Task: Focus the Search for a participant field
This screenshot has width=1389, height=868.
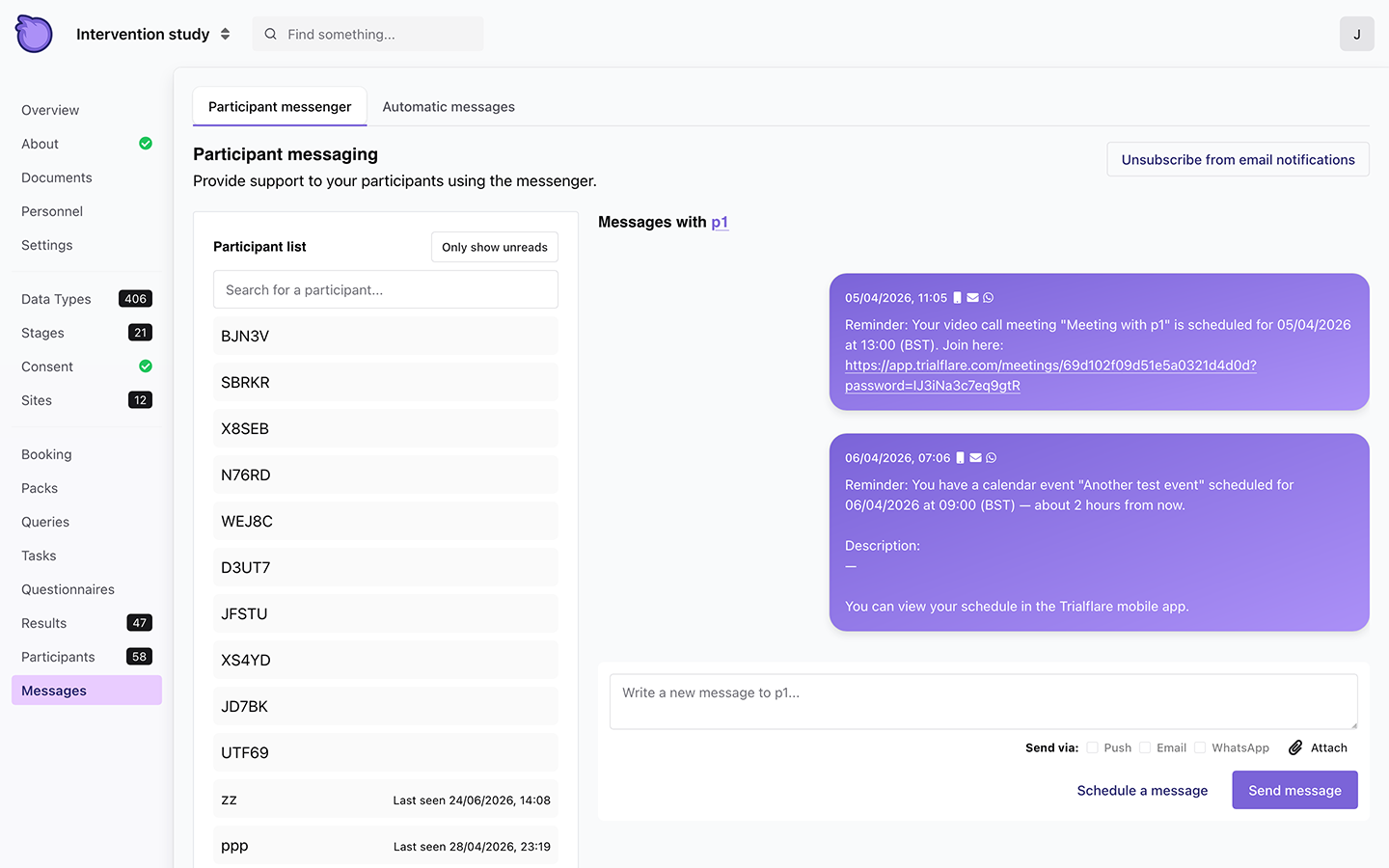Action: pos(386,289)
